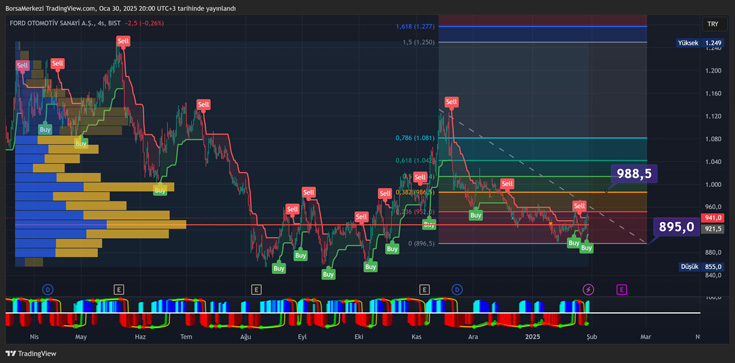Click the Yüksek 1.249 high label
The height and width of the screenshot is (363, 735).
click(699, 43)
